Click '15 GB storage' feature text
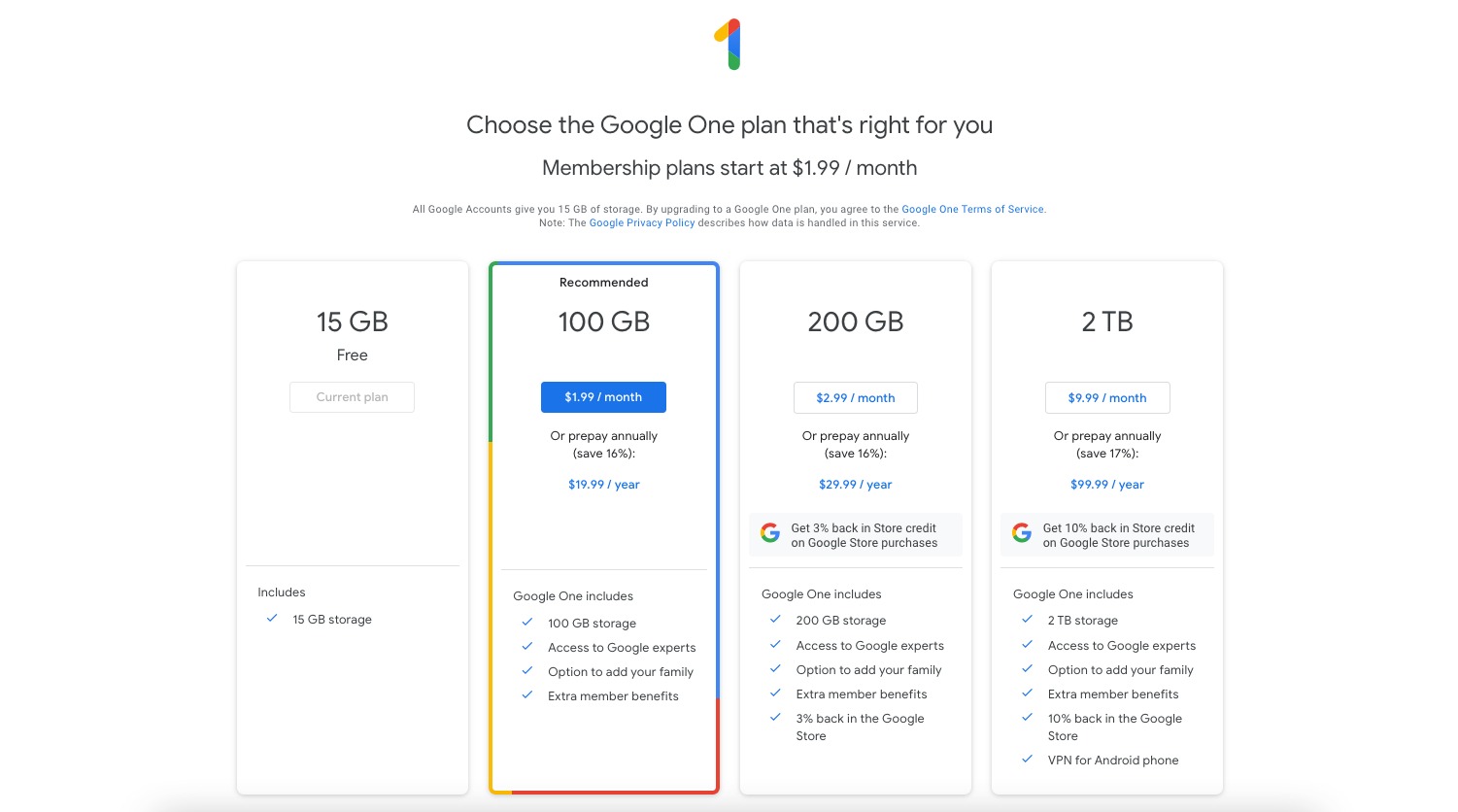1458x812 pixels. point(332,620)
